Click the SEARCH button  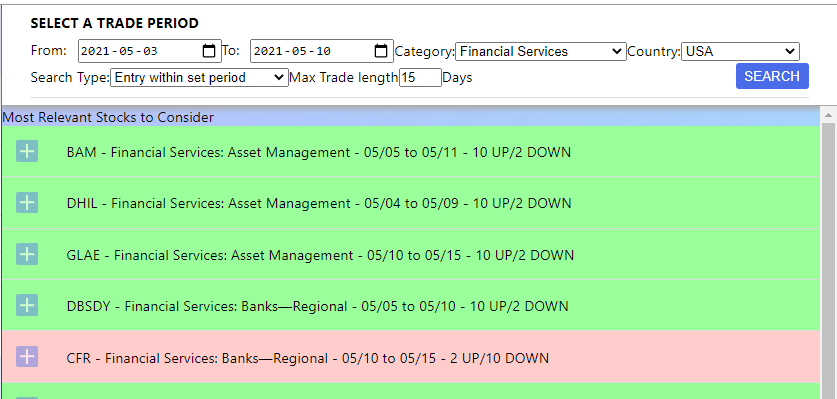[772, 76]
